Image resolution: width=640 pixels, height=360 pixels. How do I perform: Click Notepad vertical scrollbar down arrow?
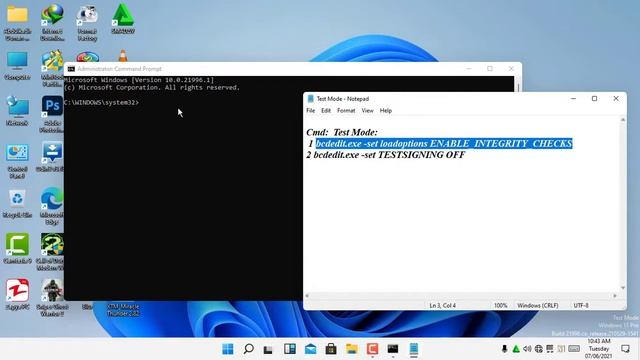(x=623, y=288)
